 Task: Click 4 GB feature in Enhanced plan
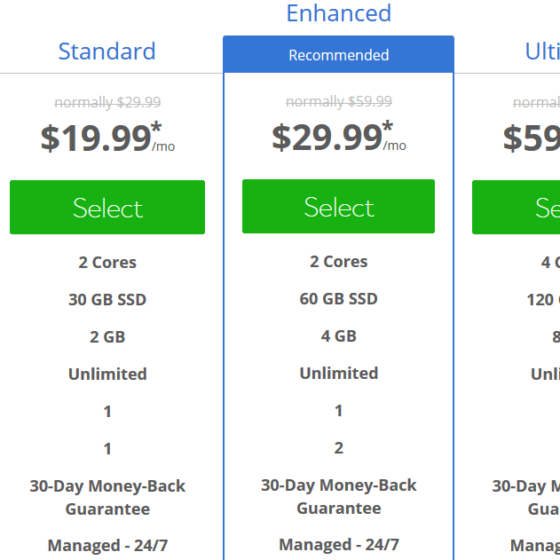pyautogui.click(x=339, y=336)
